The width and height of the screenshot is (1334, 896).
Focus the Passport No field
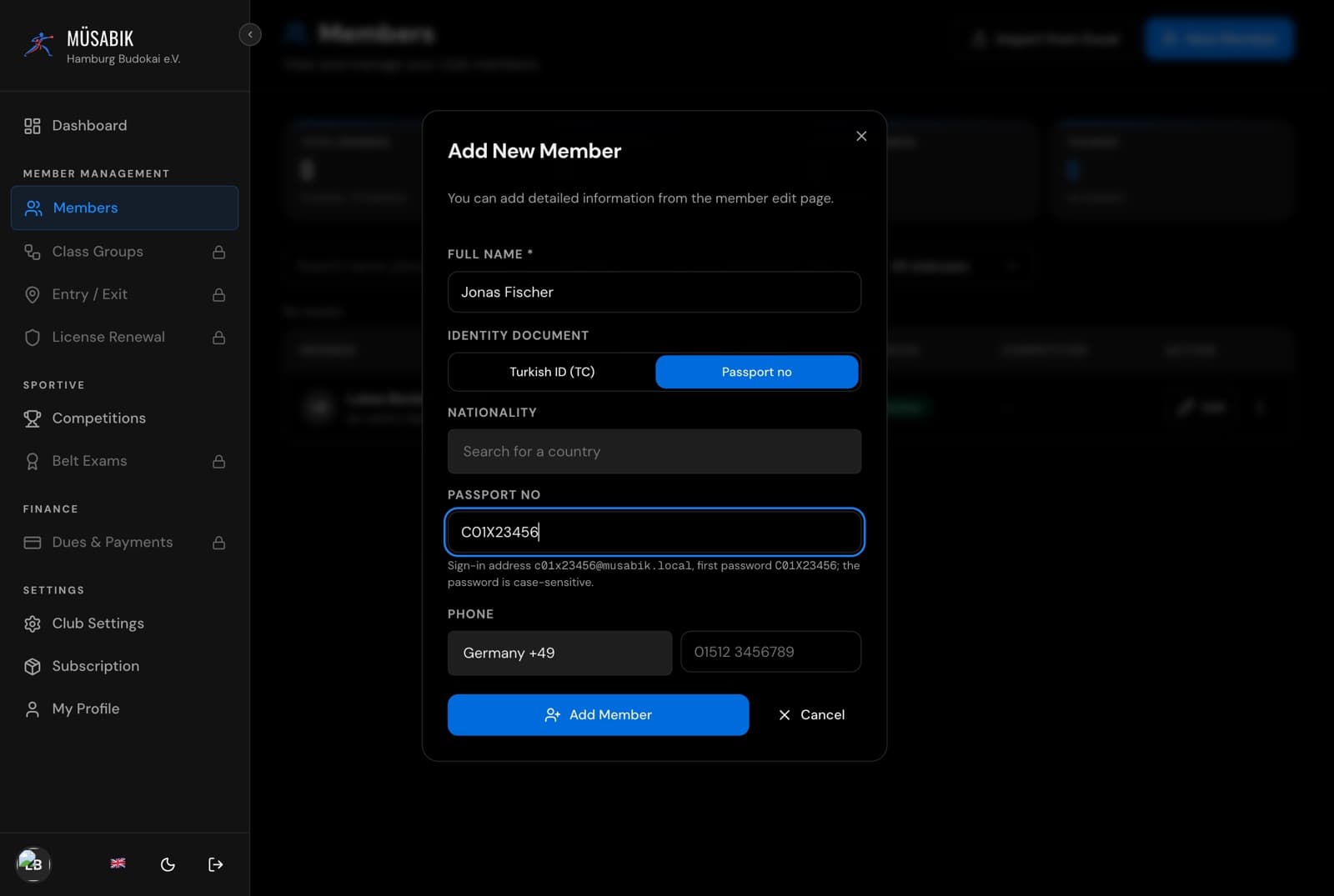(x=654, y=532)
